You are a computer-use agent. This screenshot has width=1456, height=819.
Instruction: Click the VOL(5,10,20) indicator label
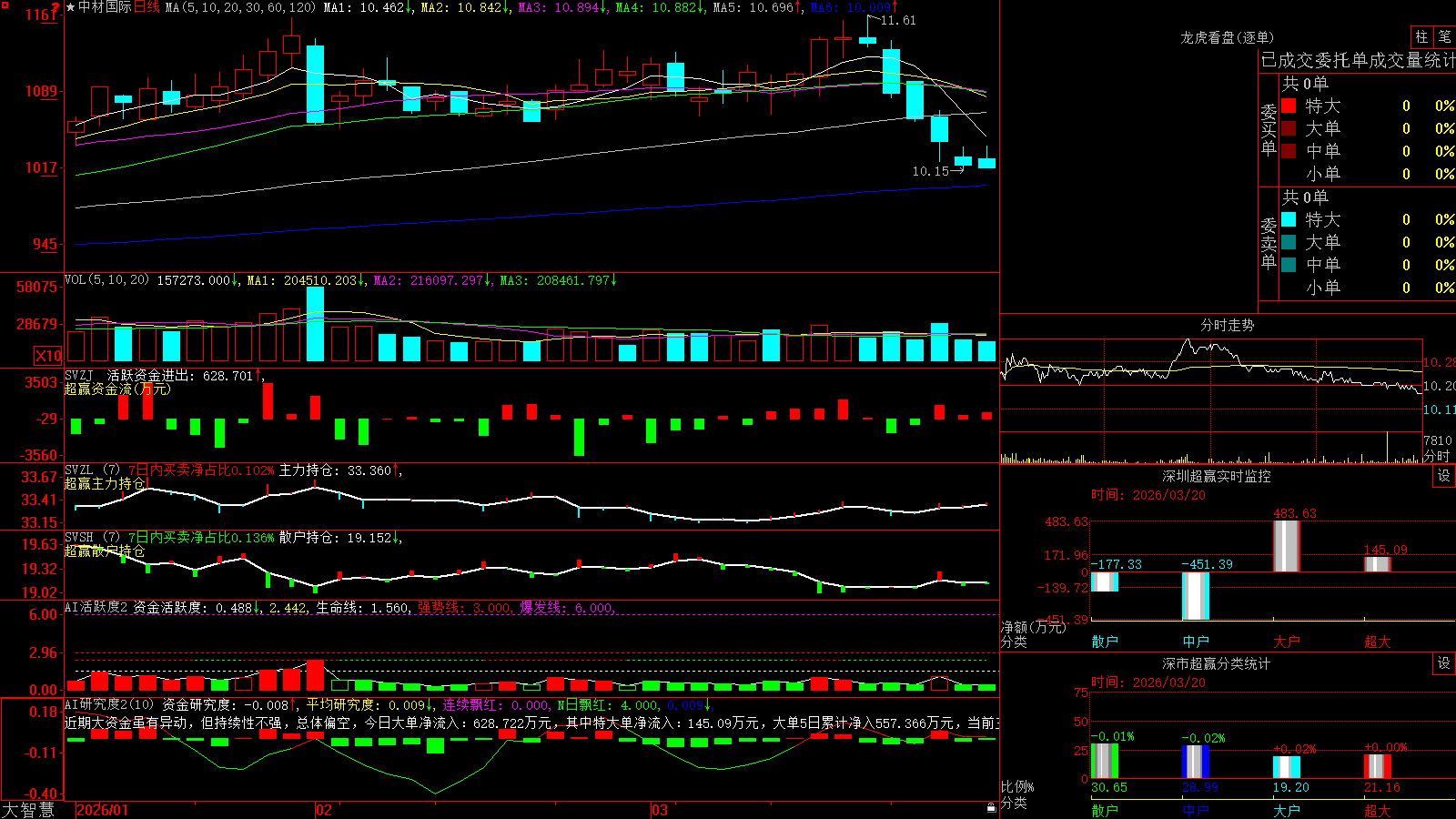[106, 280]
